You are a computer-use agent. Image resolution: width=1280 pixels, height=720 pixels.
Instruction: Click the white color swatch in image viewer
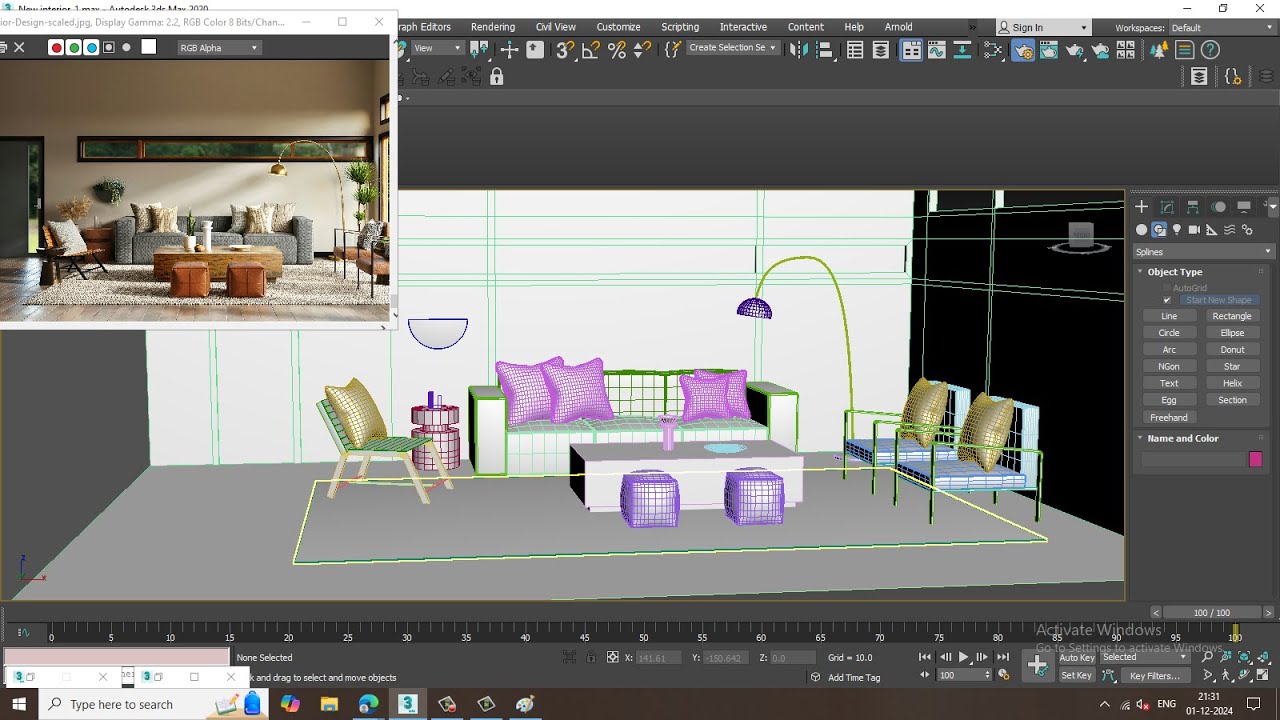pos(149,46)
